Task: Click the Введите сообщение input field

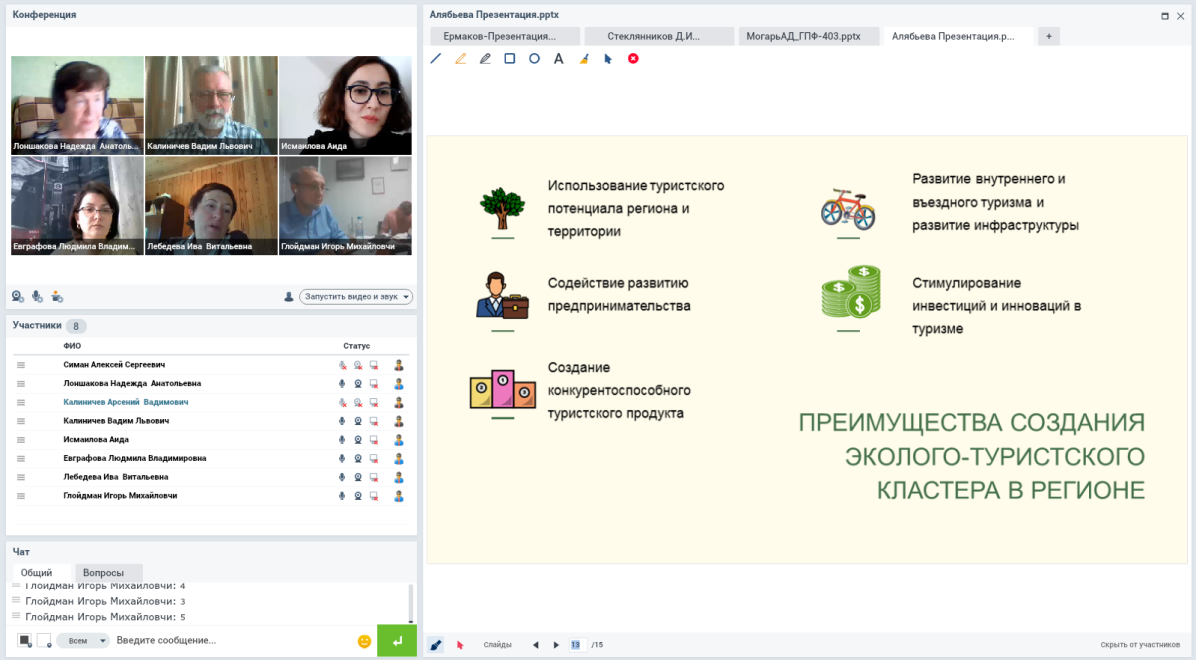Action: [x=230, y=641]
